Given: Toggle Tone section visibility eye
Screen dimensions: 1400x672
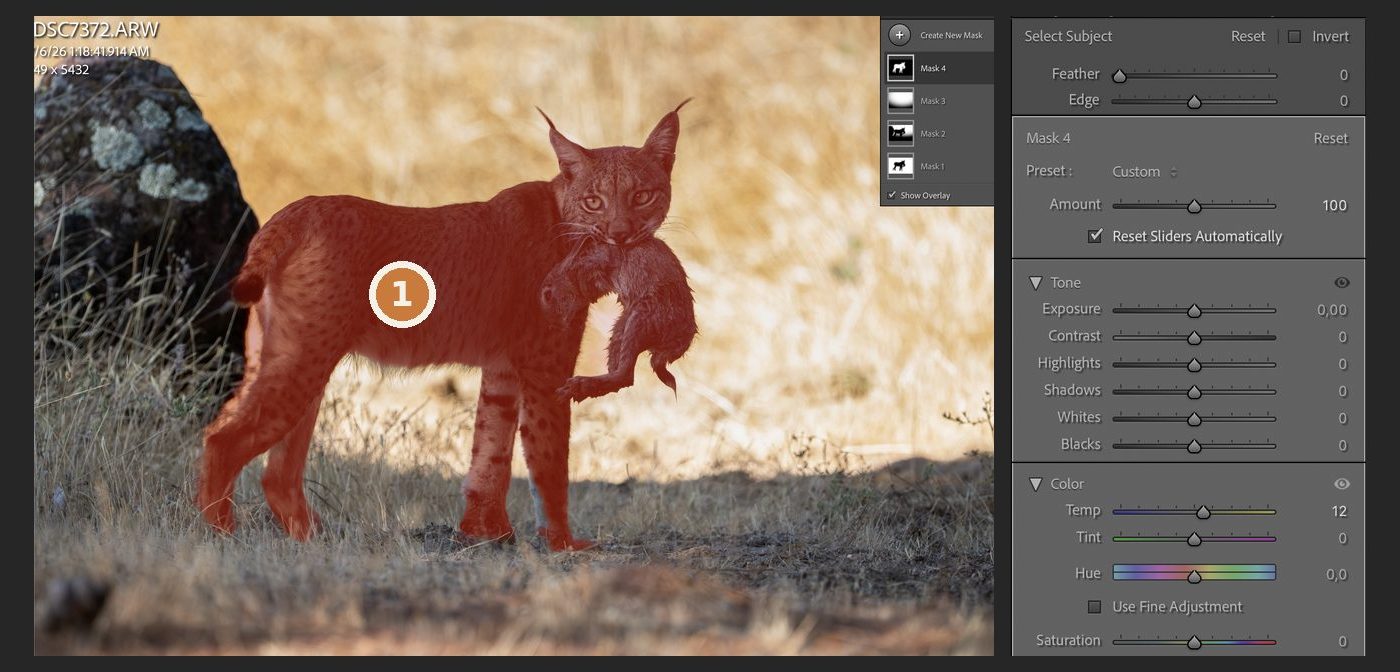Looking at the screenshot, I should pos(1342,283).
